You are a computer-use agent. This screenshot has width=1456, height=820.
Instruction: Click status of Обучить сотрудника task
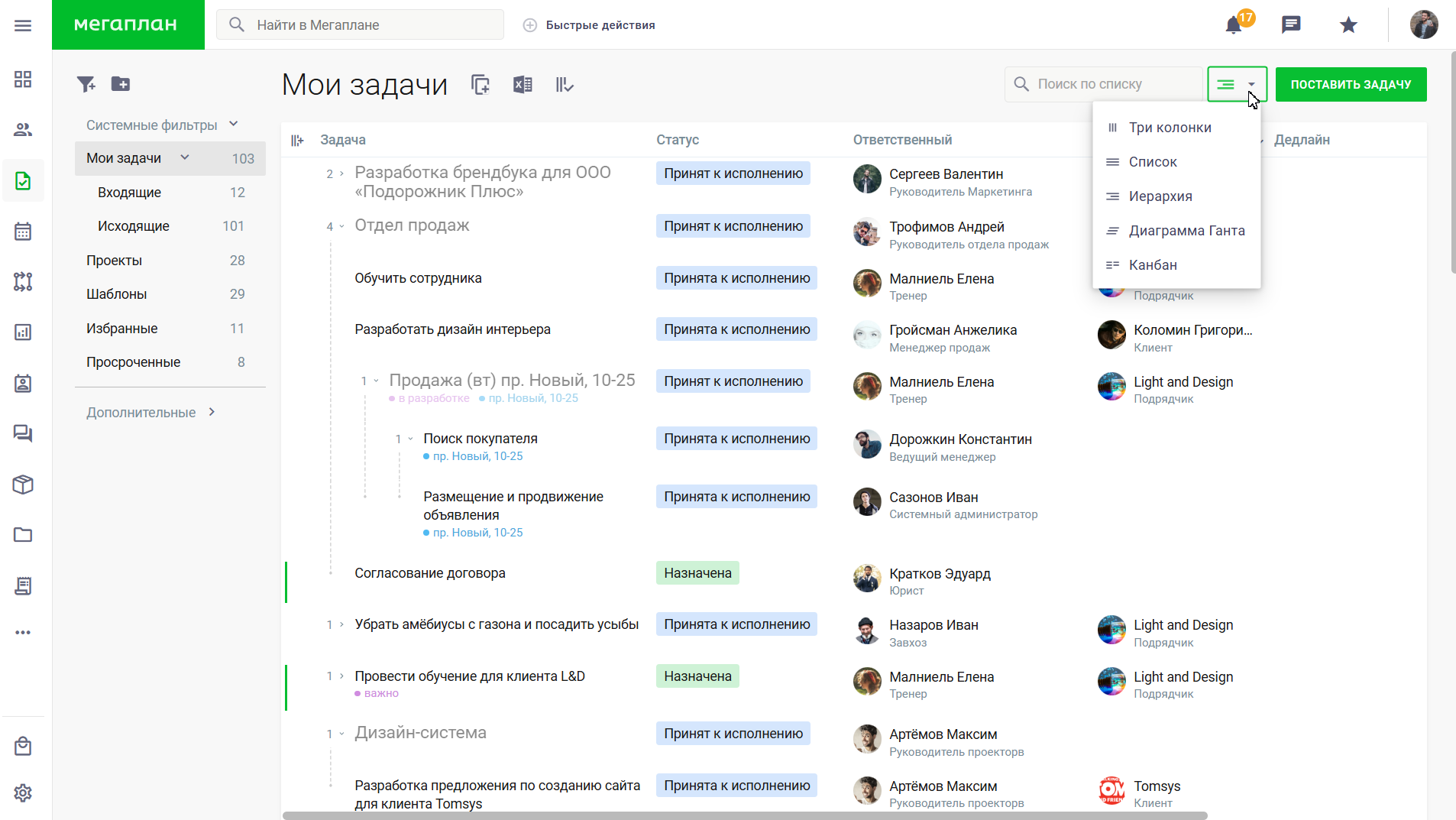736,278
